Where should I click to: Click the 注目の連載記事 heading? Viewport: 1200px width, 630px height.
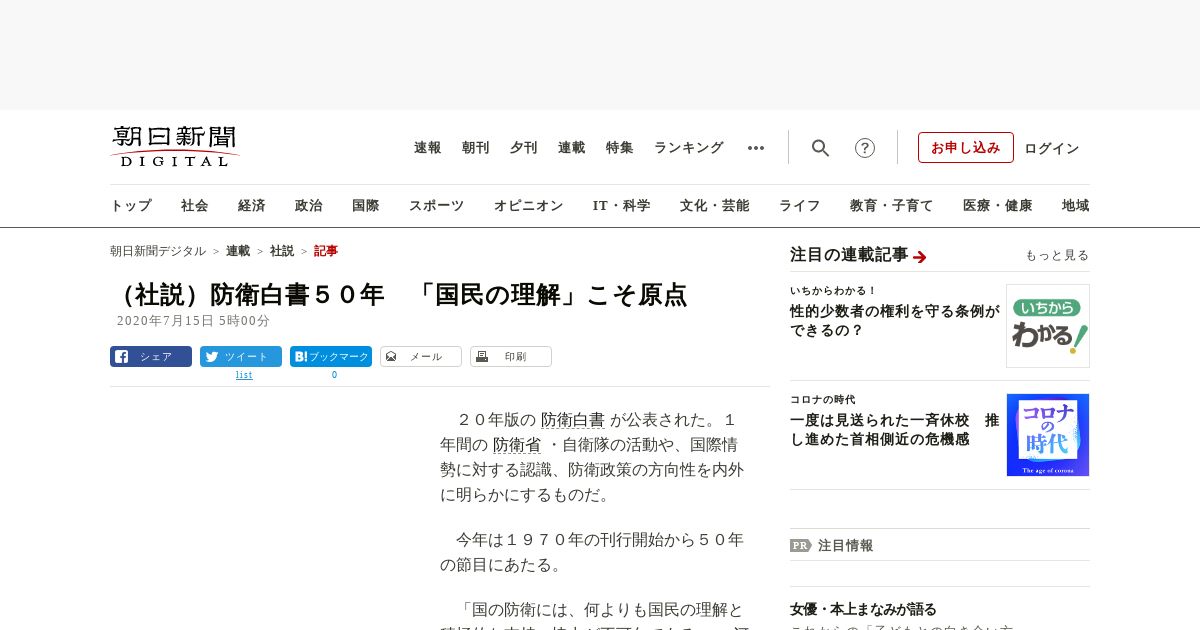(x=849, y=255)
